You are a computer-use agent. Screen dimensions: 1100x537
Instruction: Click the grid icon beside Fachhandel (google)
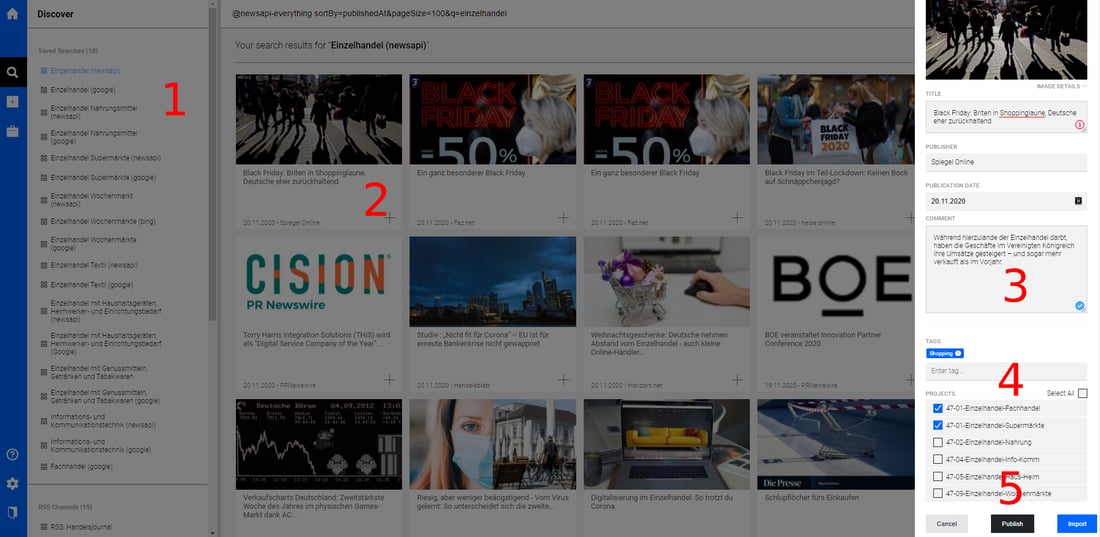[x=43, y=466]
